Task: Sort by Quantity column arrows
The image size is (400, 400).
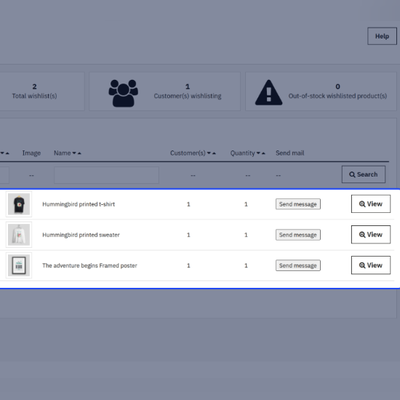Action: tap(261, 153)
